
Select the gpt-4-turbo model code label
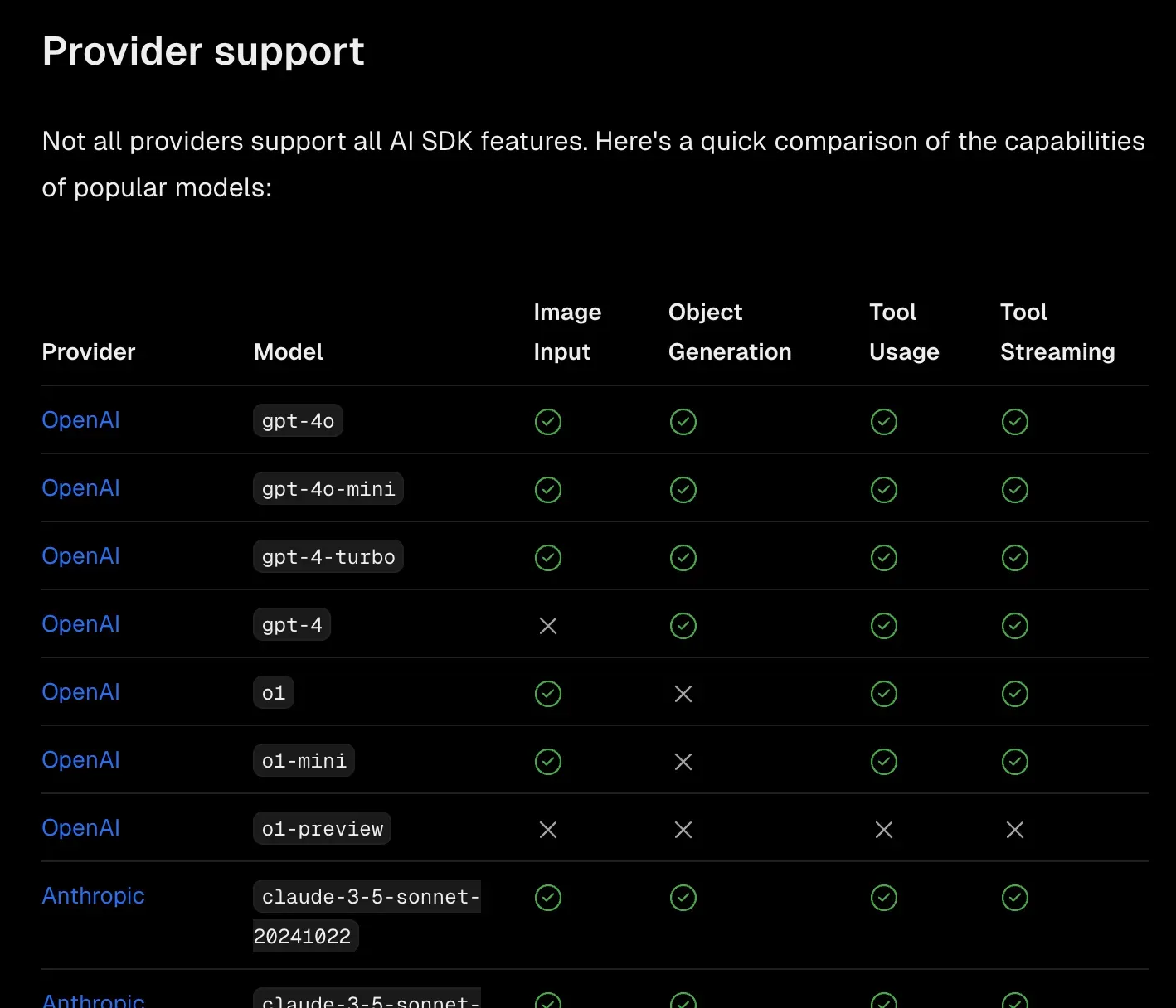tap(328, 557)
